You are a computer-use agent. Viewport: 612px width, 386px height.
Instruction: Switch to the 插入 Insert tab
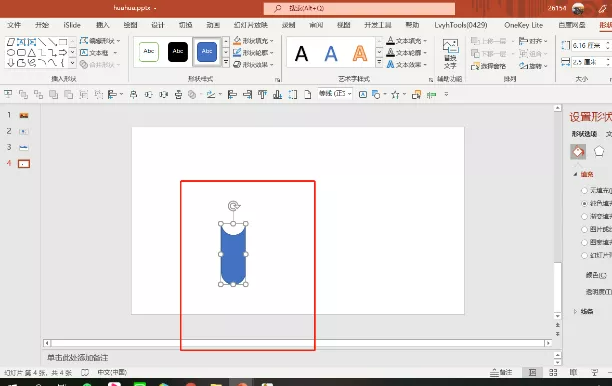(x=103, y=25)
